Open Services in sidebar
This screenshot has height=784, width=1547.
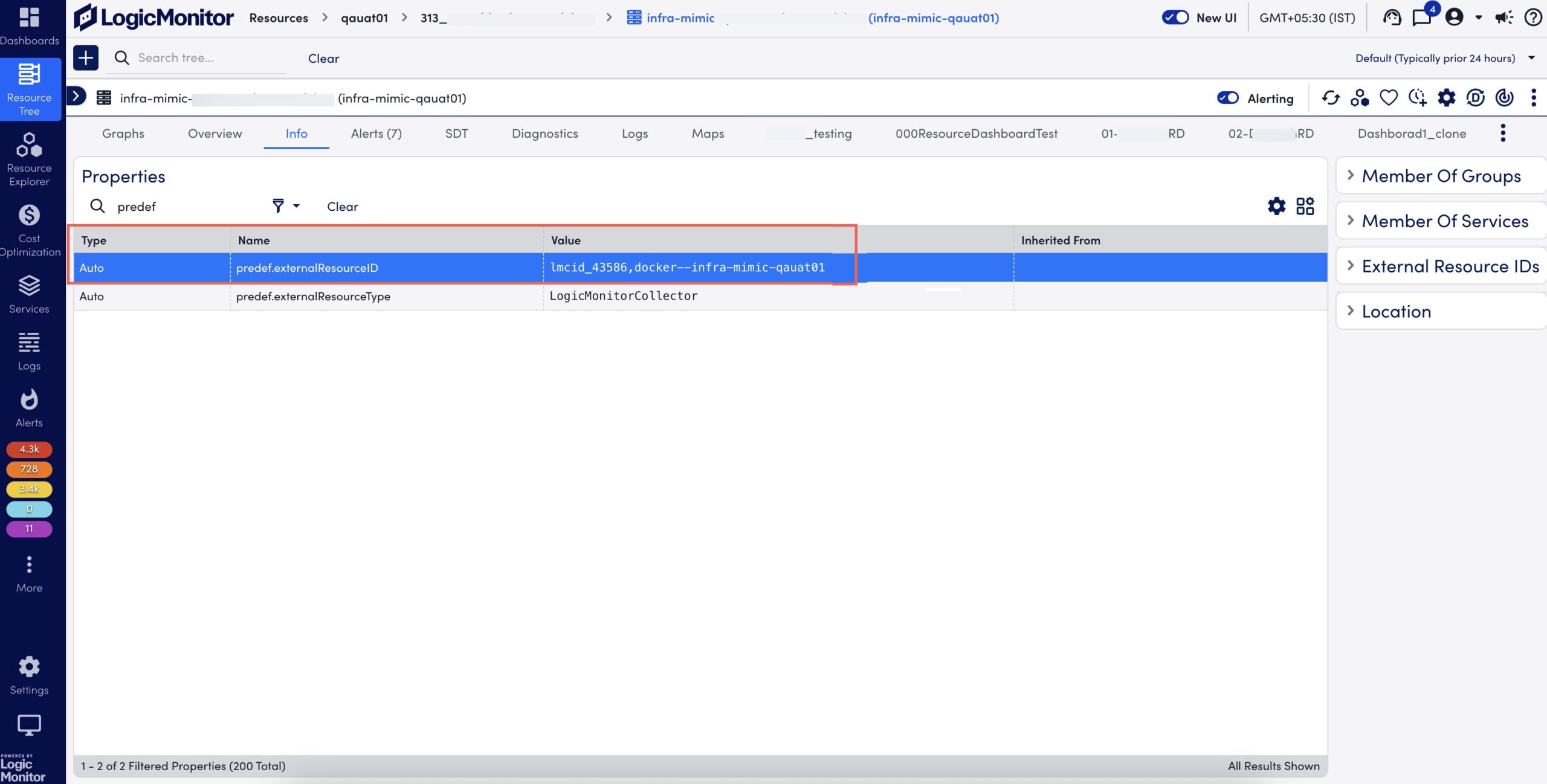29,295
